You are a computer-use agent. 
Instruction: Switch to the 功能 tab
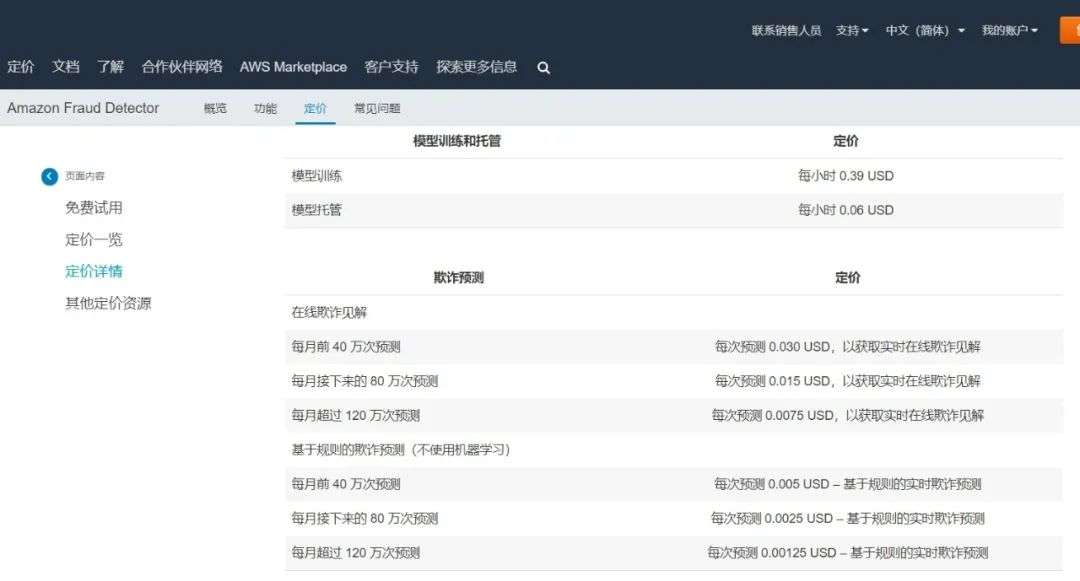pyautogui.click(x=265, y=108)
